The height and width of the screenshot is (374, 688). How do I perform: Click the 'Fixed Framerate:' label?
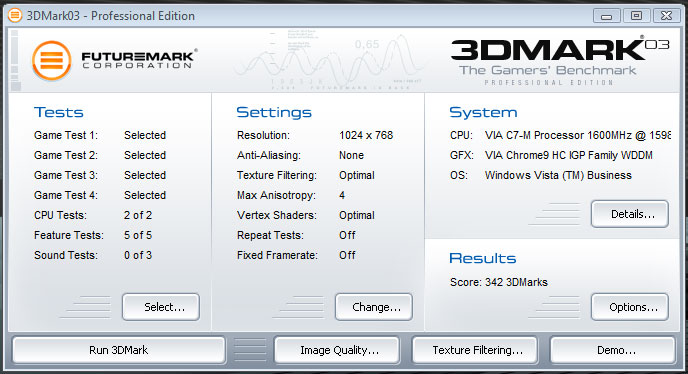click(x=277, y=255)
